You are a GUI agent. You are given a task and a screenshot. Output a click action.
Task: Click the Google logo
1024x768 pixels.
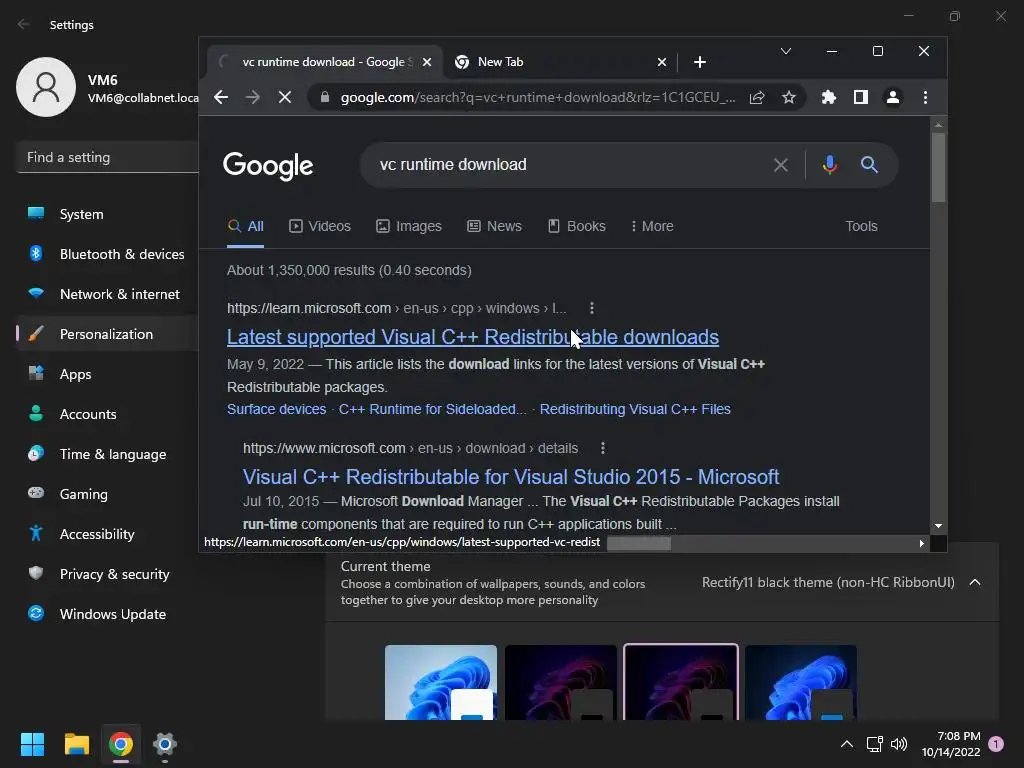point(268,166)
